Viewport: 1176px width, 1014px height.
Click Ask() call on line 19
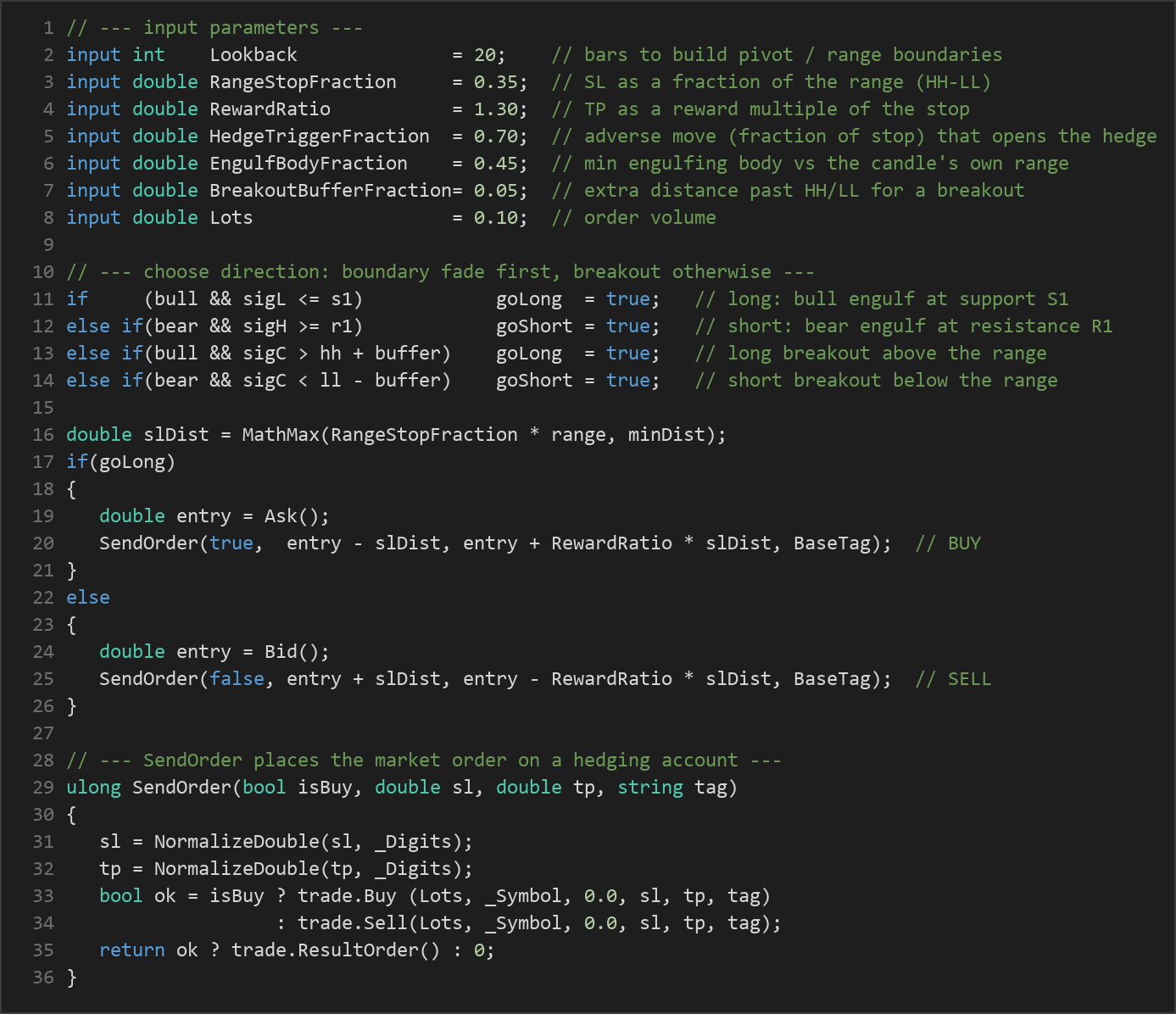pos(293,516)
